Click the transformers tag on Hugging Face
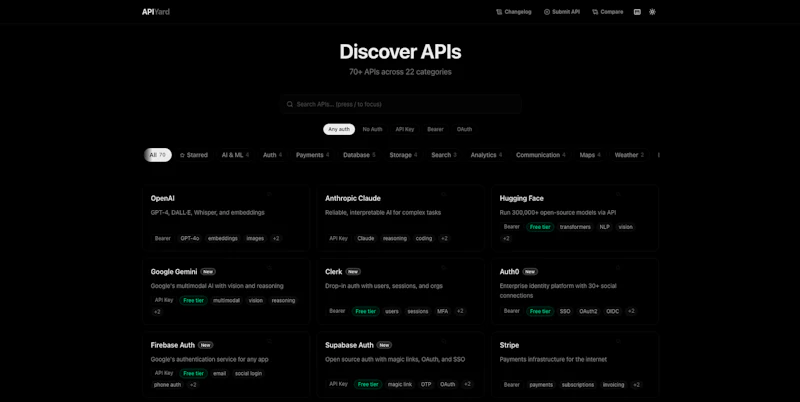Screen dimensions: 800x402 pos(575,227)
